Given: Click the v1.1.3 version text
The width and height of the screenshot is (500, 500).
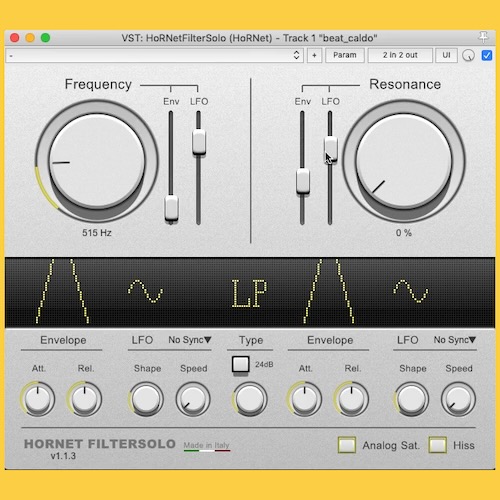Looking at the screenshot, I should 63,456.
